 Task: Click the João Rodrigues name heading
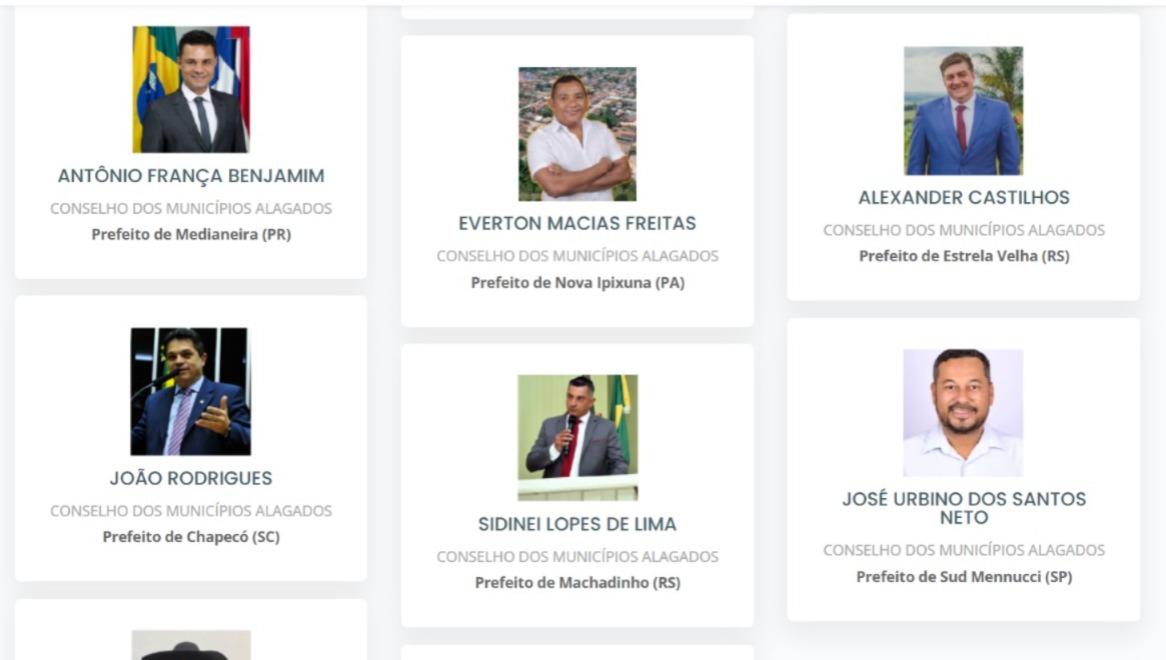click(x=191, y=478)
